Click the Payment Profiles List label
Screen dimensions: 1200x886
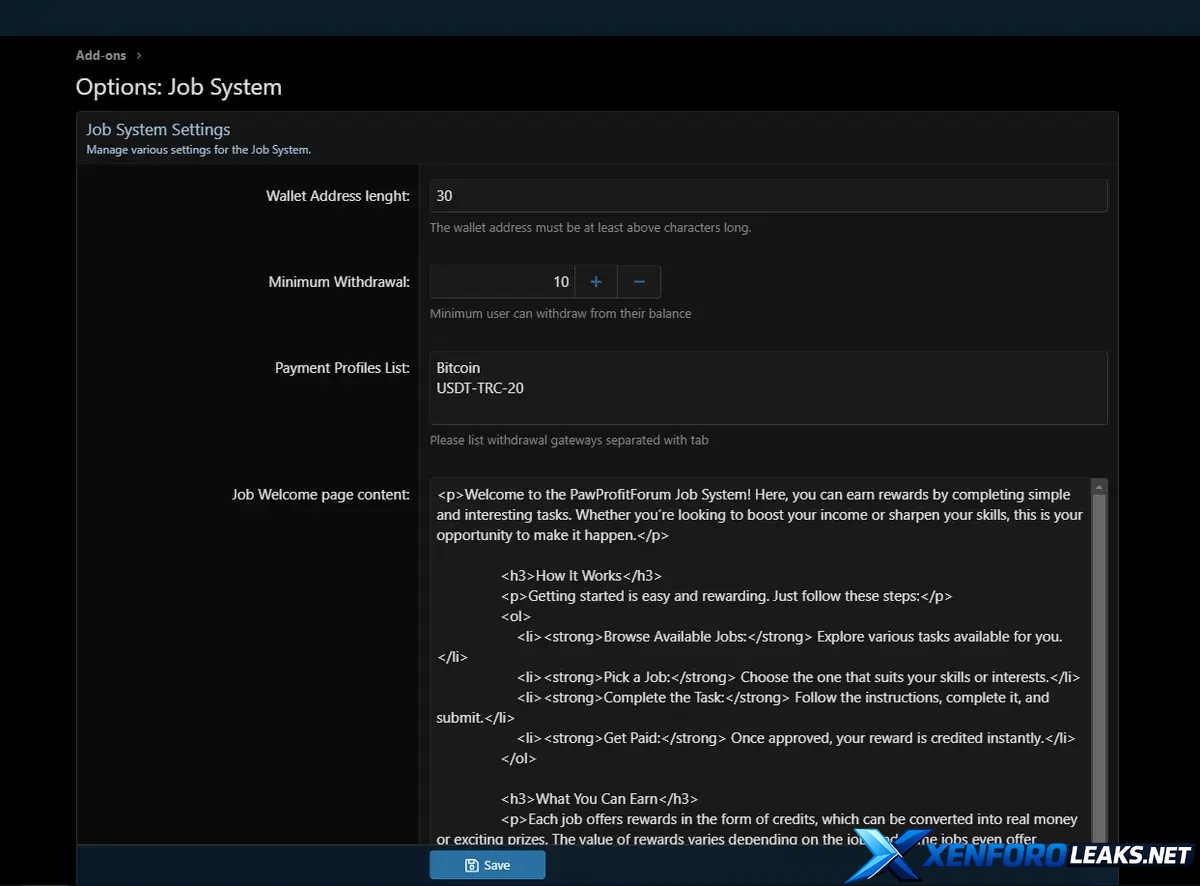(x=342, y=368)
